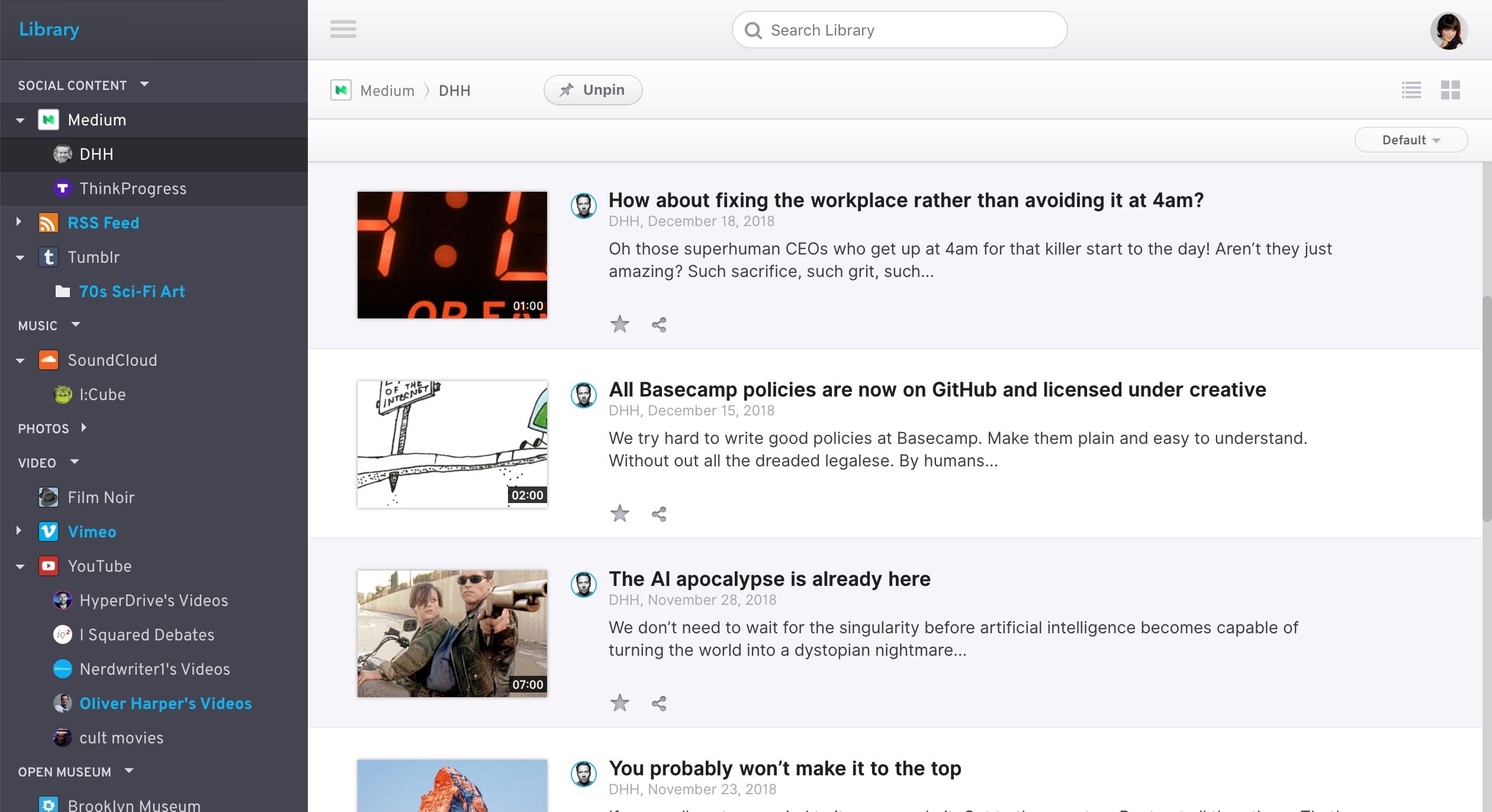Screen dimensions: 1492x812
Task: Click the 70s Sci-Fi Art folder icon
Action: (63, 292)
